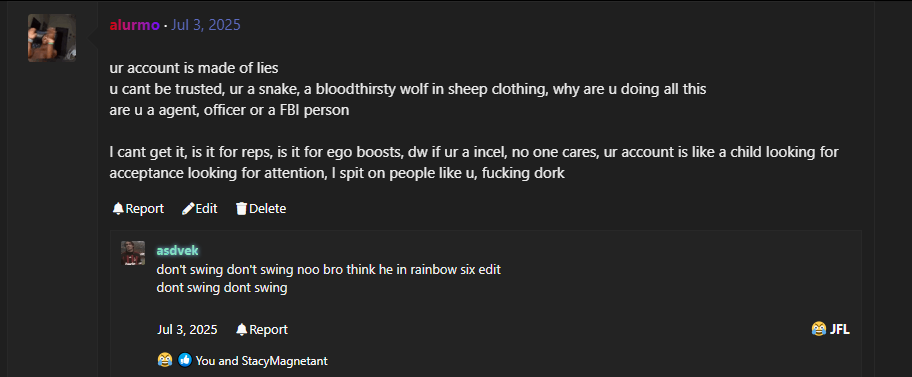Click the trash can Delete icon
The image size is (912, 377).
241,208
